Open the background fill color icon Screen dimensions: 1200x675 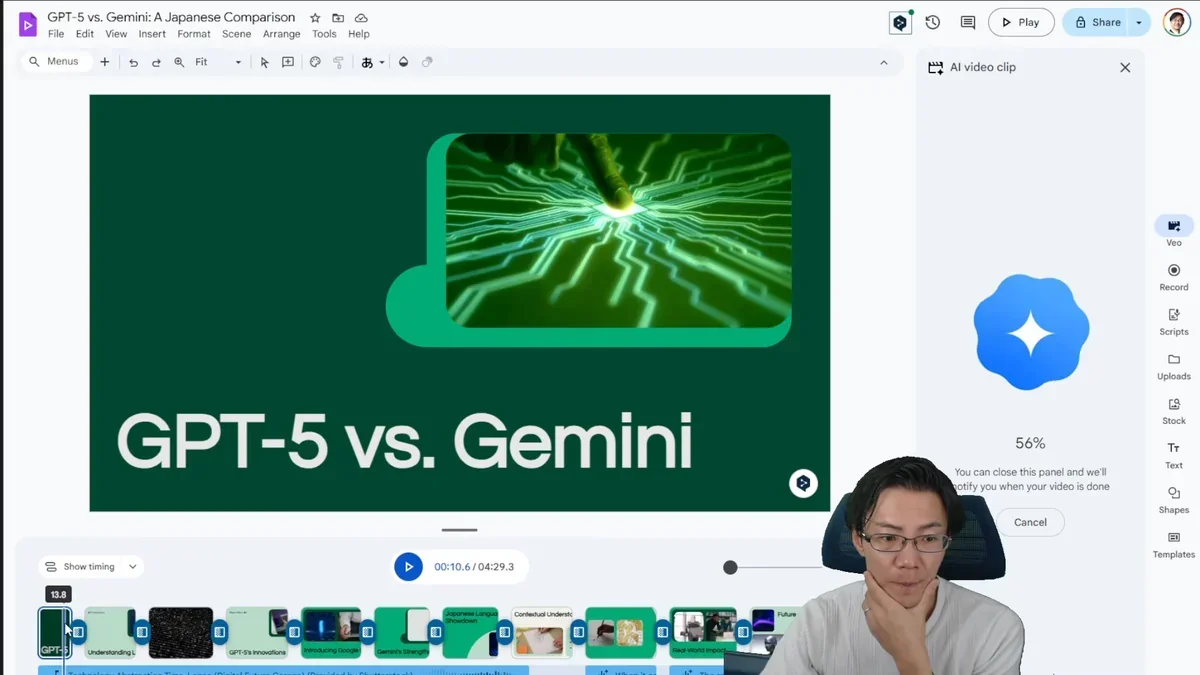click(403, 62)
